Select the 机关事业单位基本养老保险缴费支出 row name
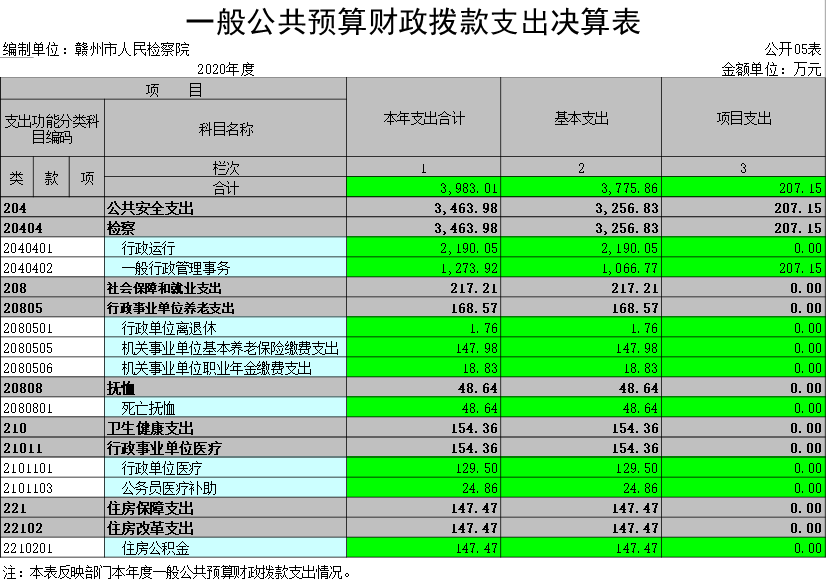The width and height of the screenshot is (829, 587). [x=230, y=348]
